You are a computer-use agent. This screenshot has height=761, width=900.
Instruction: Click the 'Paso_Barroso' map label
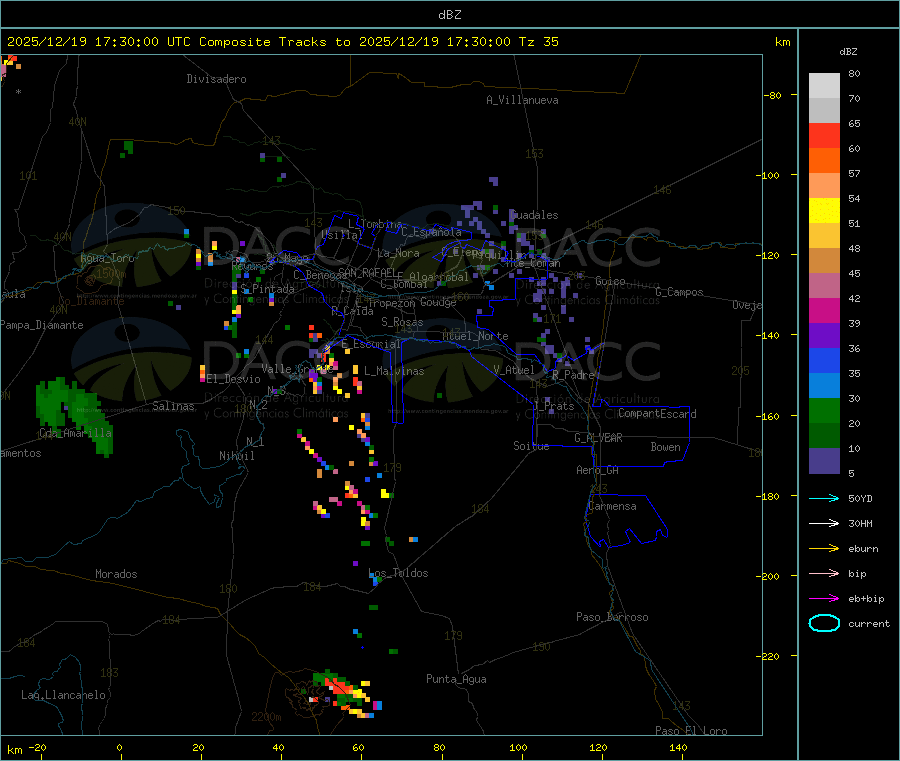(612, 617)
